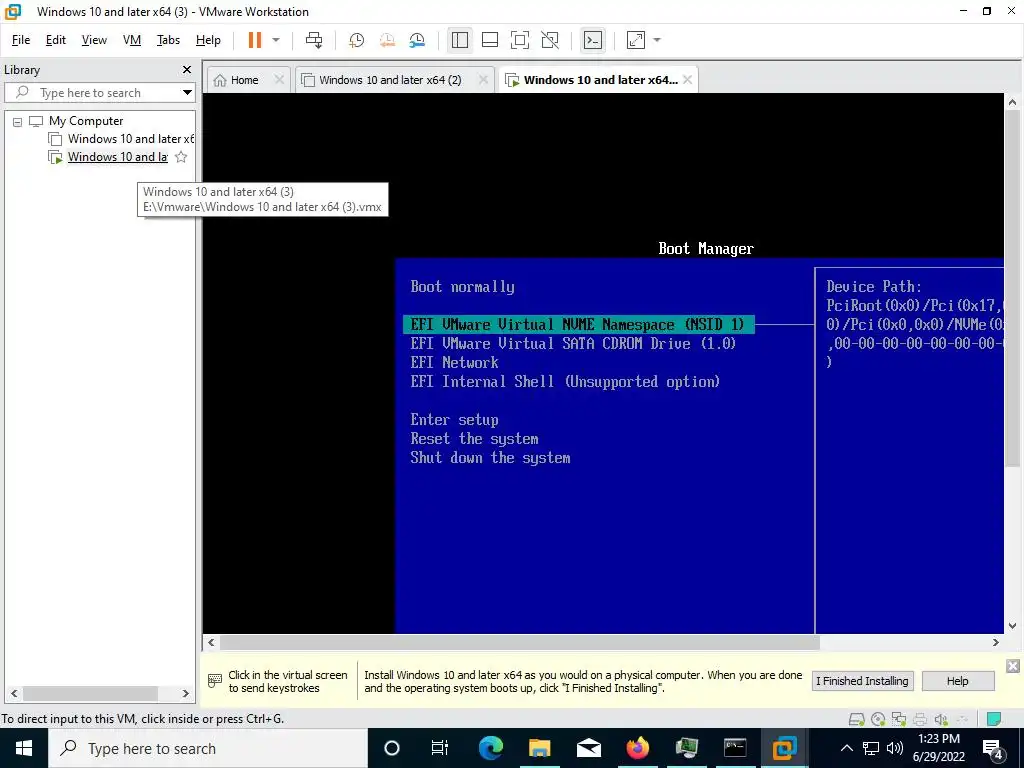The height and width of the screenshot is (768, 1024).
Task: Click the library panel scroll-right arrow
Action: point(185,694)
